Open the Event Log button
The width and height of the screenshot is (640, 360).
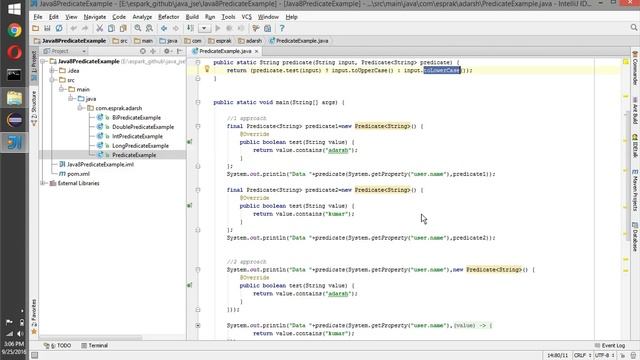pyautogui.click(x=610, y=345)
